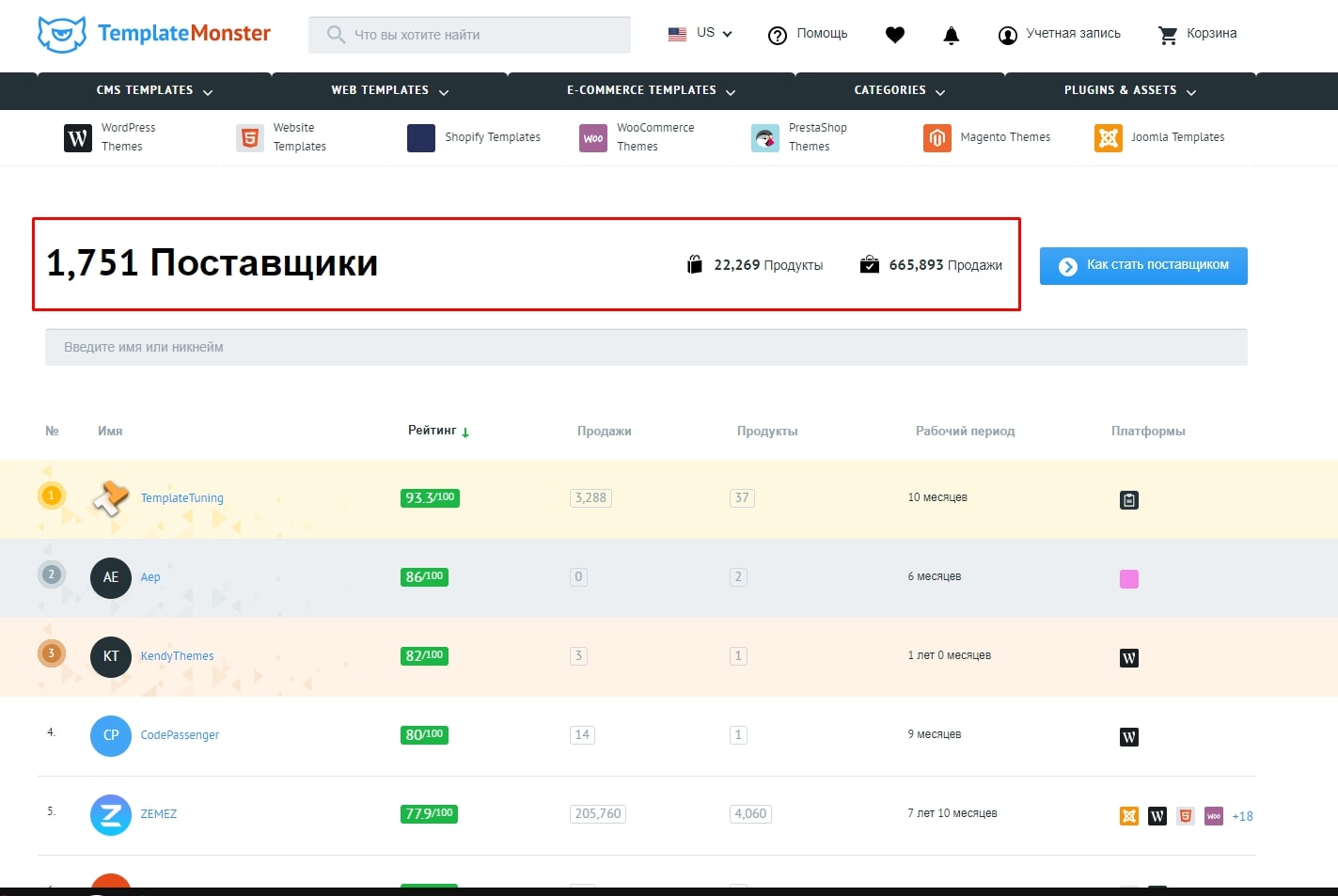The image size is (1338, 896).
Task: Open favorites via the heart icon
Action: point(894,35)
